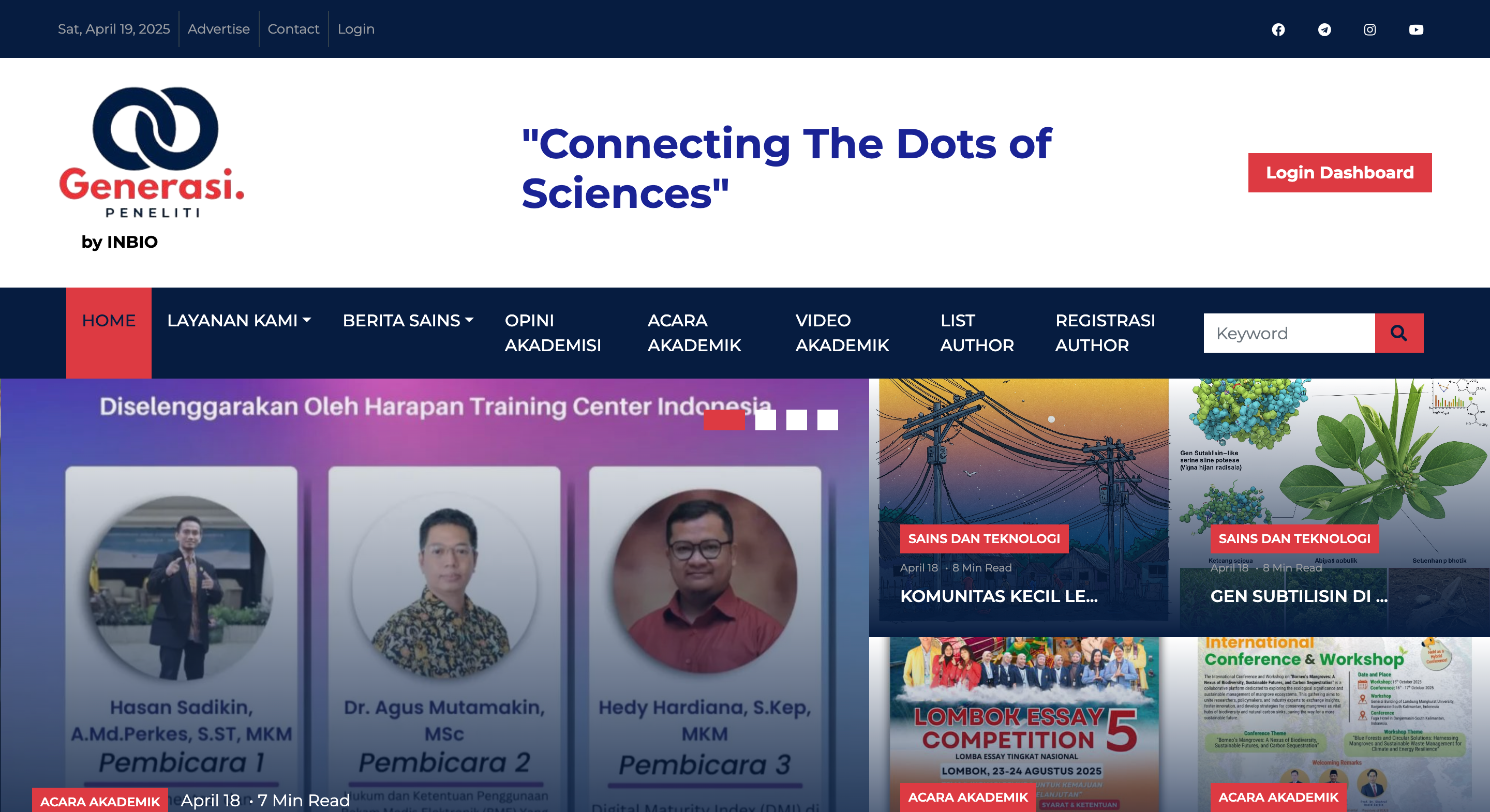The height and width of the screenshot is (812, 1490).
Task: Select the fourth carousel slide indicator
Action: 828,420
